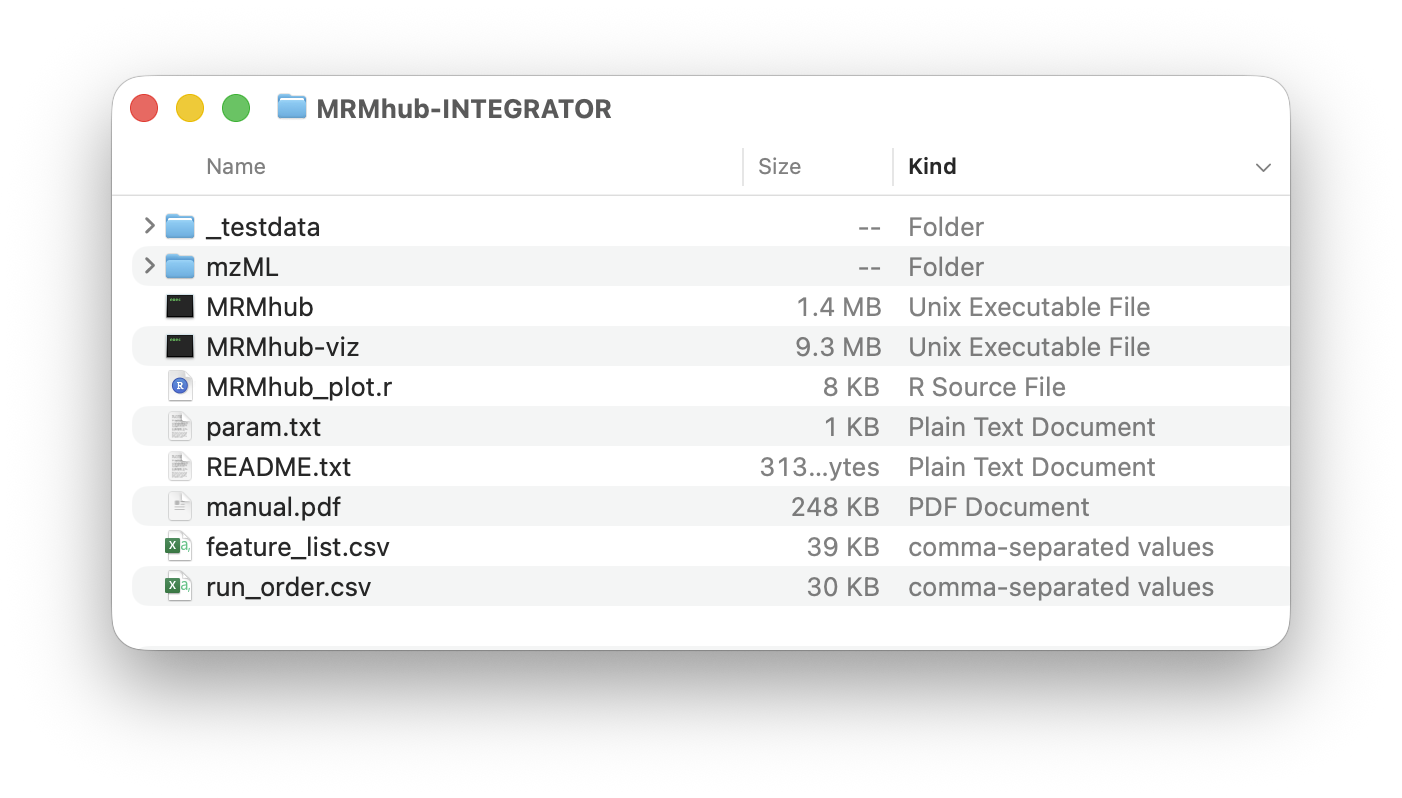Expand the mzML folder disclosure arrow

pos(150,266)
